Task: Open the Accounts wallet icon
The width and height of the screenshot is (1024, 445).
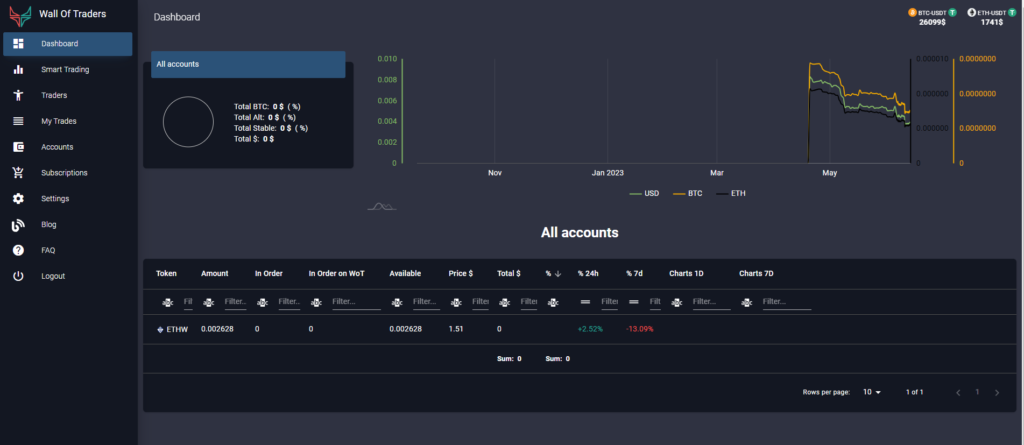Action: point(18,147)
